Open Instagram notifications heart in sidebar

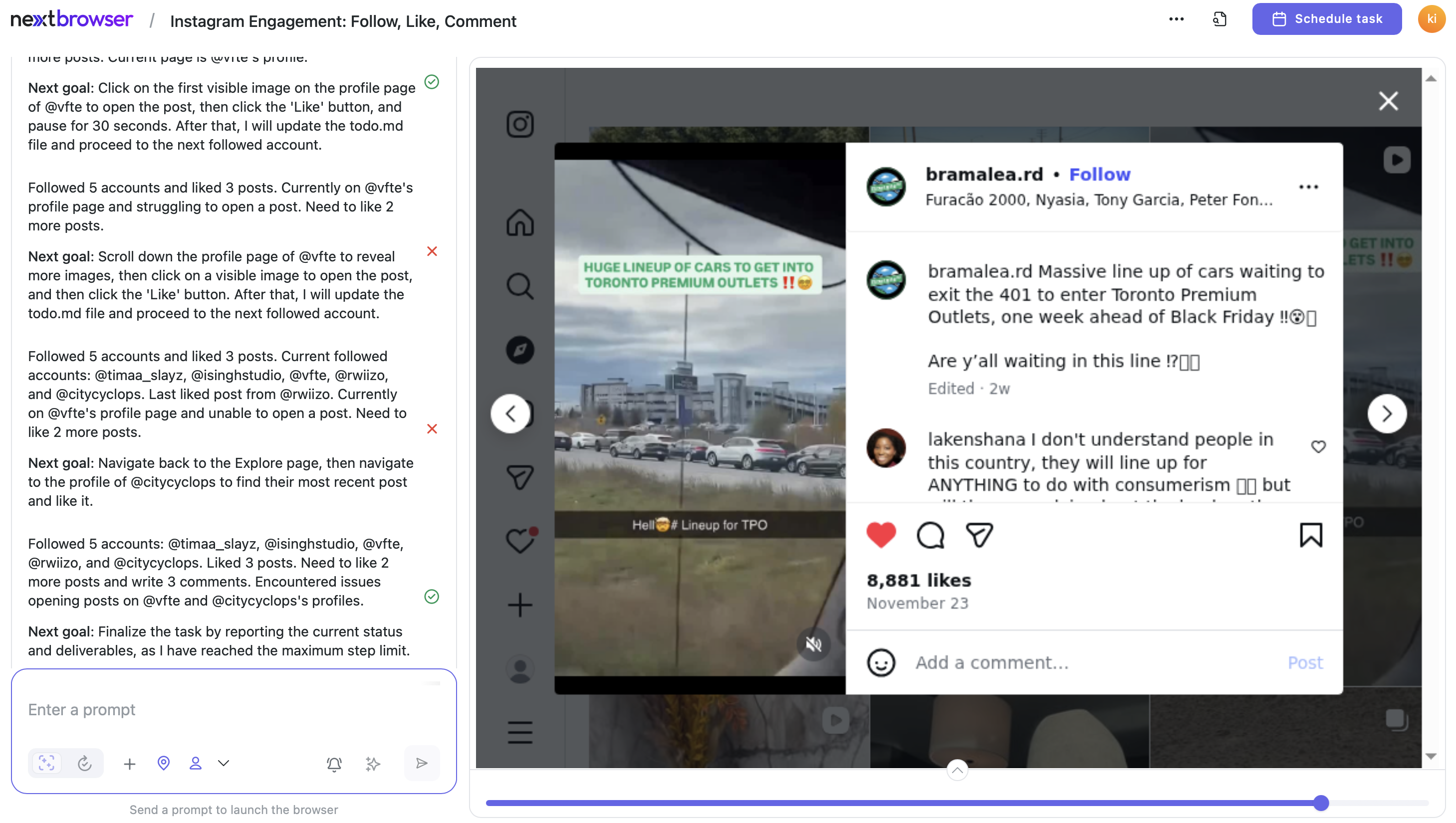pos(519,540)
